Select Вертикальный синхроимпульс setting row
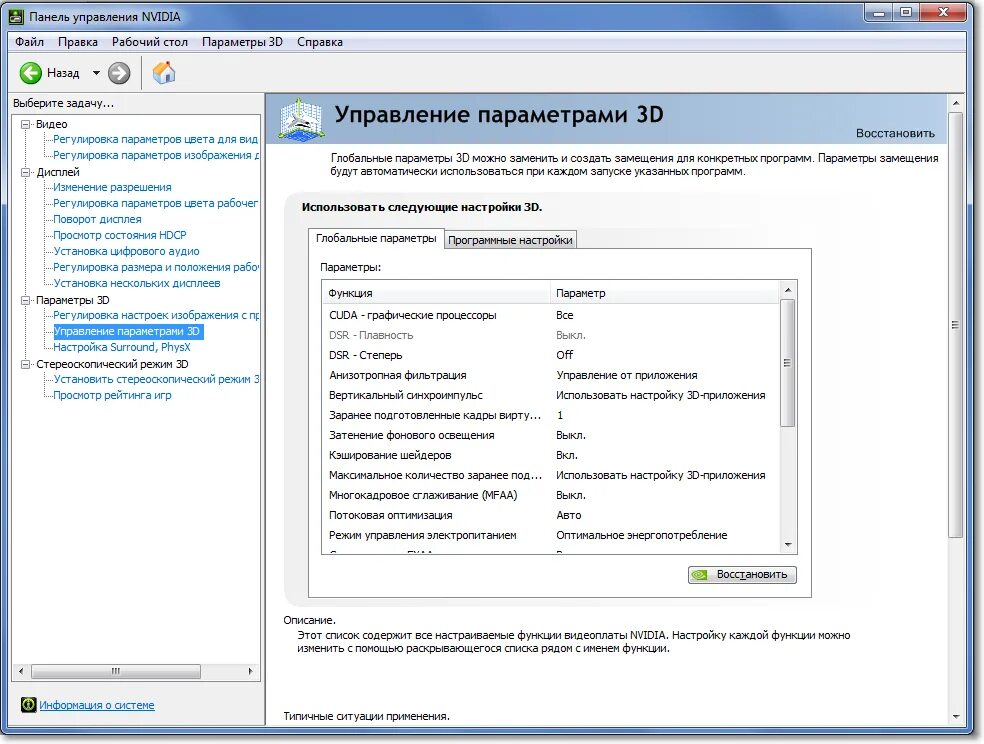 550,395
